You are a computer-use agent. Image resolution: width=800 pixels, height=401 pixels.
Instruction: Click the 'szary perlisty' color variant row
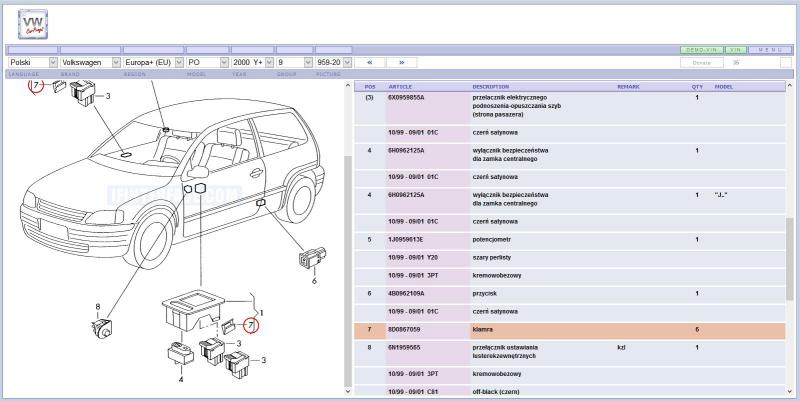coord(570,258)
